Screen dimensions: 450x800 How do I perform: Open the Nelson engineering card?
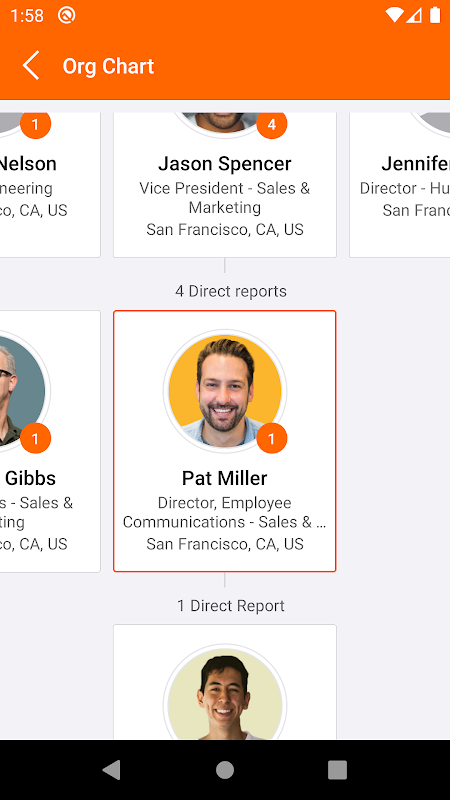tap(50, 185)
